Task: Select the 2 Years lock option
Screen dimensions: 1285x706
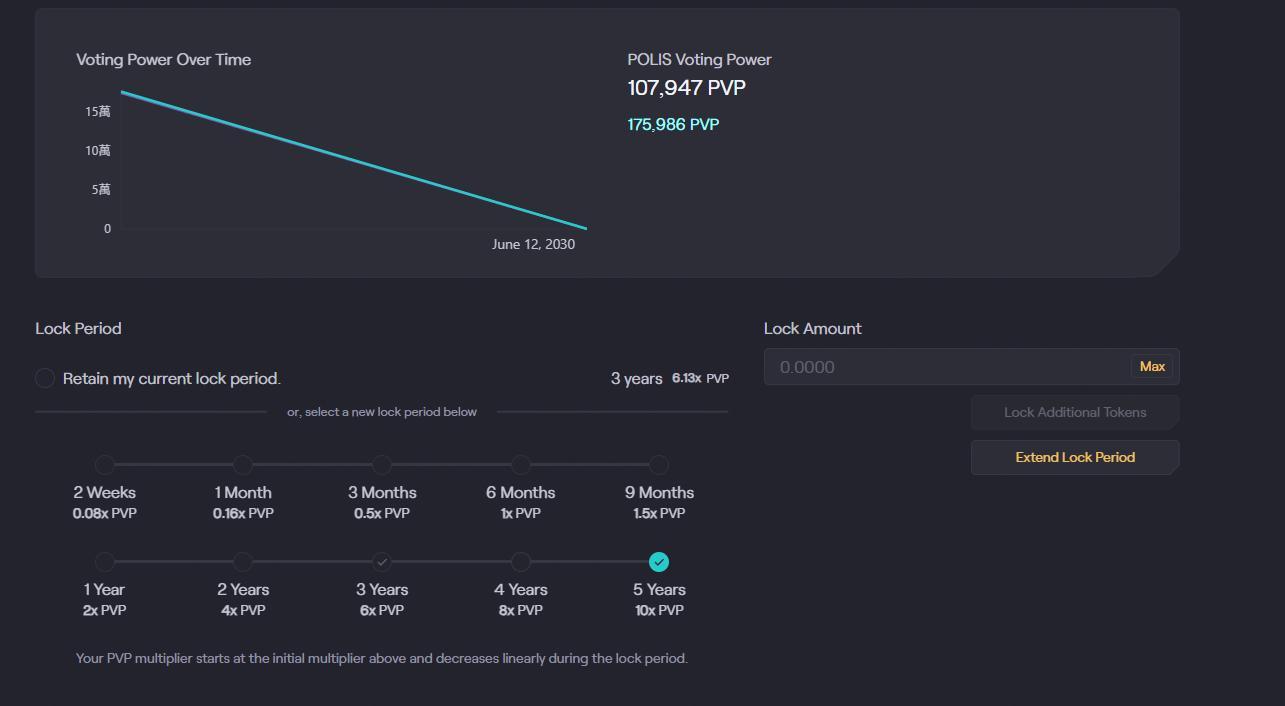Action: 243,562
